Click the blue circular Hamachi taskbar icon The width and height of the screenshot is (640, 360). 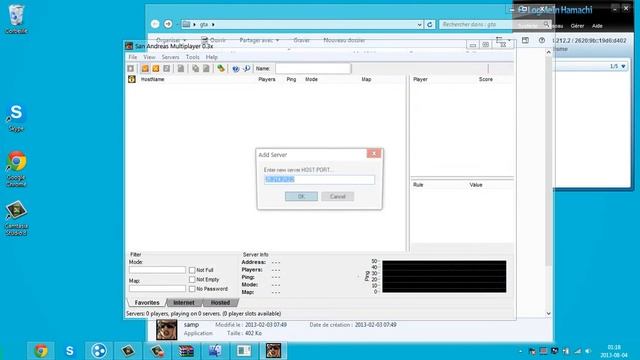click(99, 351)
